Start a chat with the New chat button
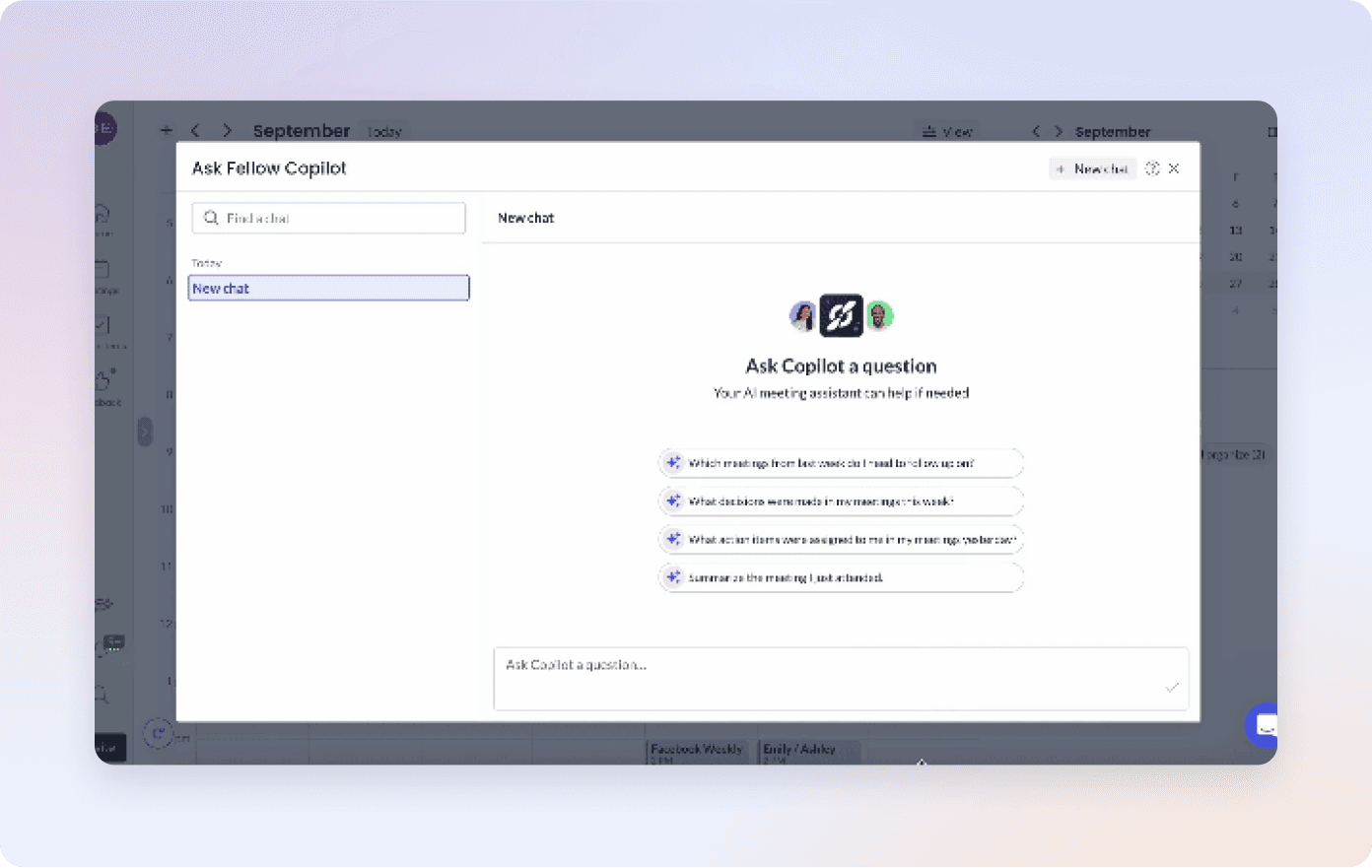This screenshot has width=1372, height=868. pyautogui.click(x=1092, y=168)
